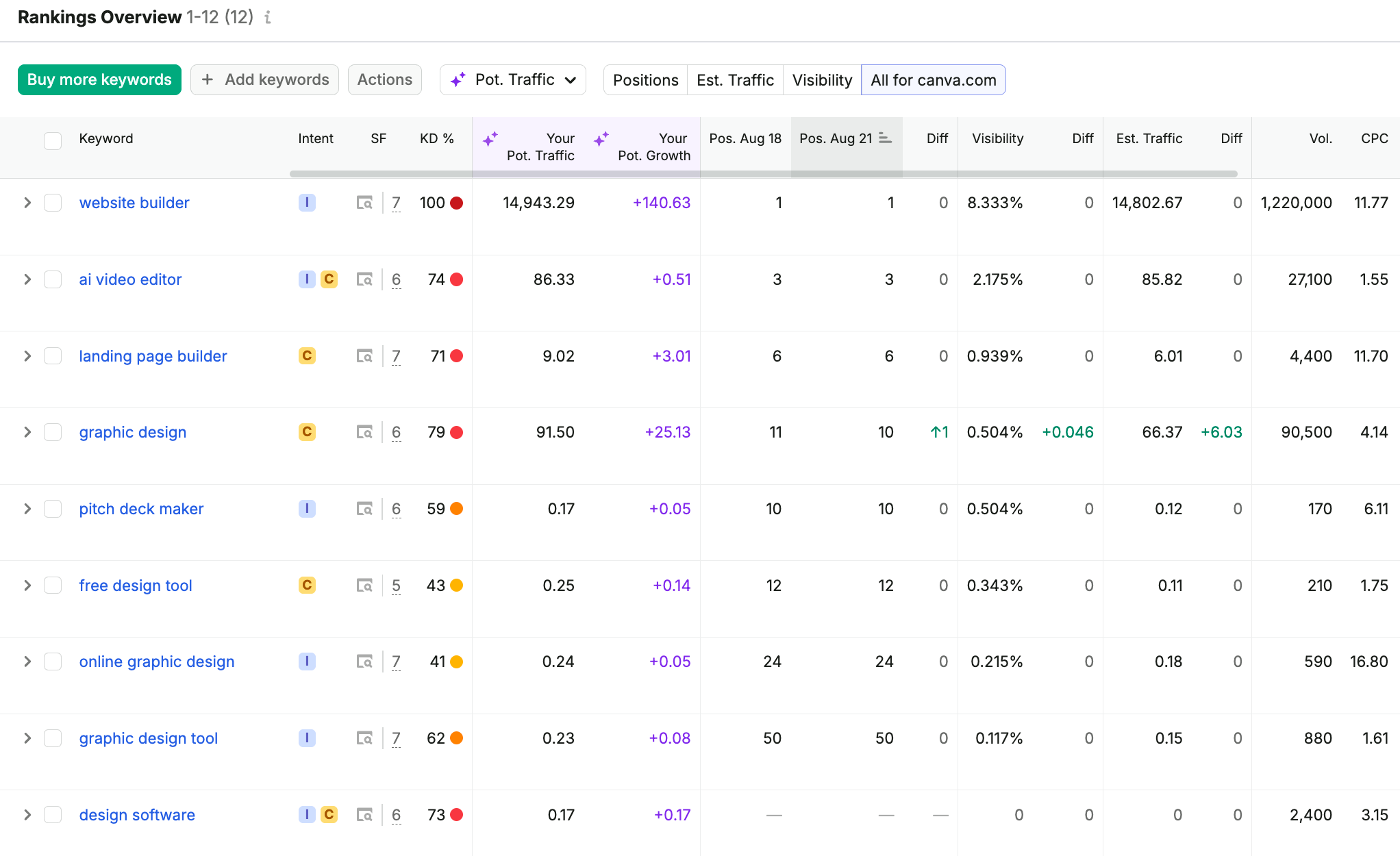1400x856 pixels.
Task: Click the Commercial intent badge for design software
Action: 329,815
